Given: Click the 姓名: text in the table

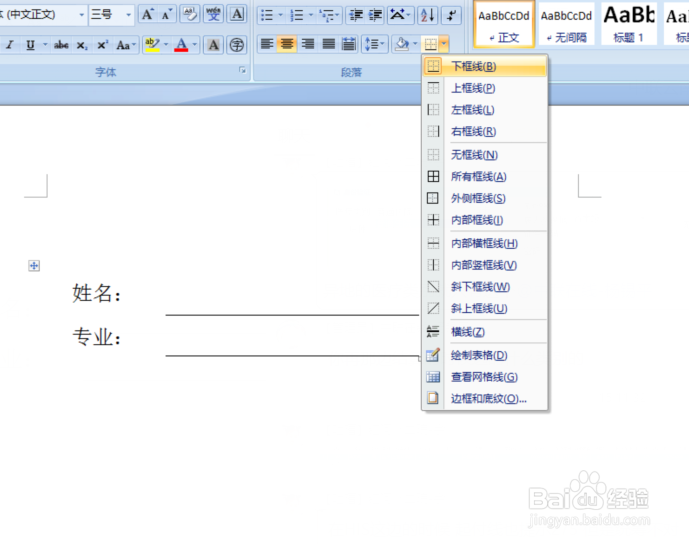Looking at the screenshot, I should [x=97, y=293].
